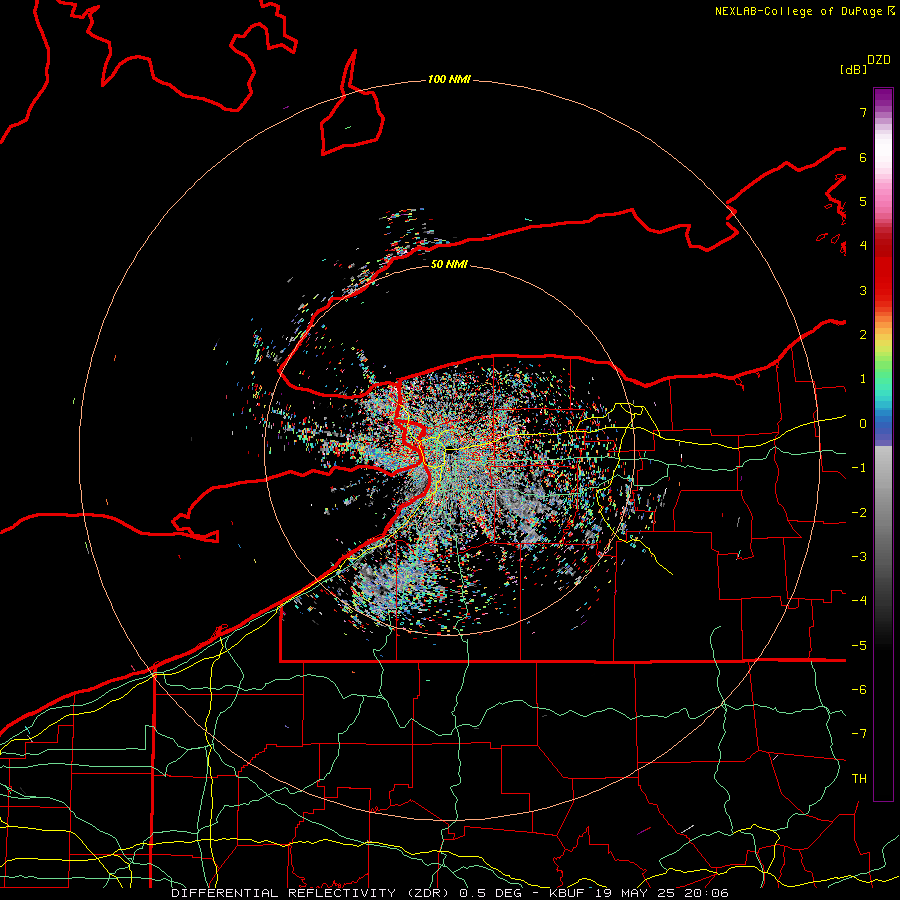Click the 5 value on the color scale
This screenshot has width=900, height=900.
[863, 201]
